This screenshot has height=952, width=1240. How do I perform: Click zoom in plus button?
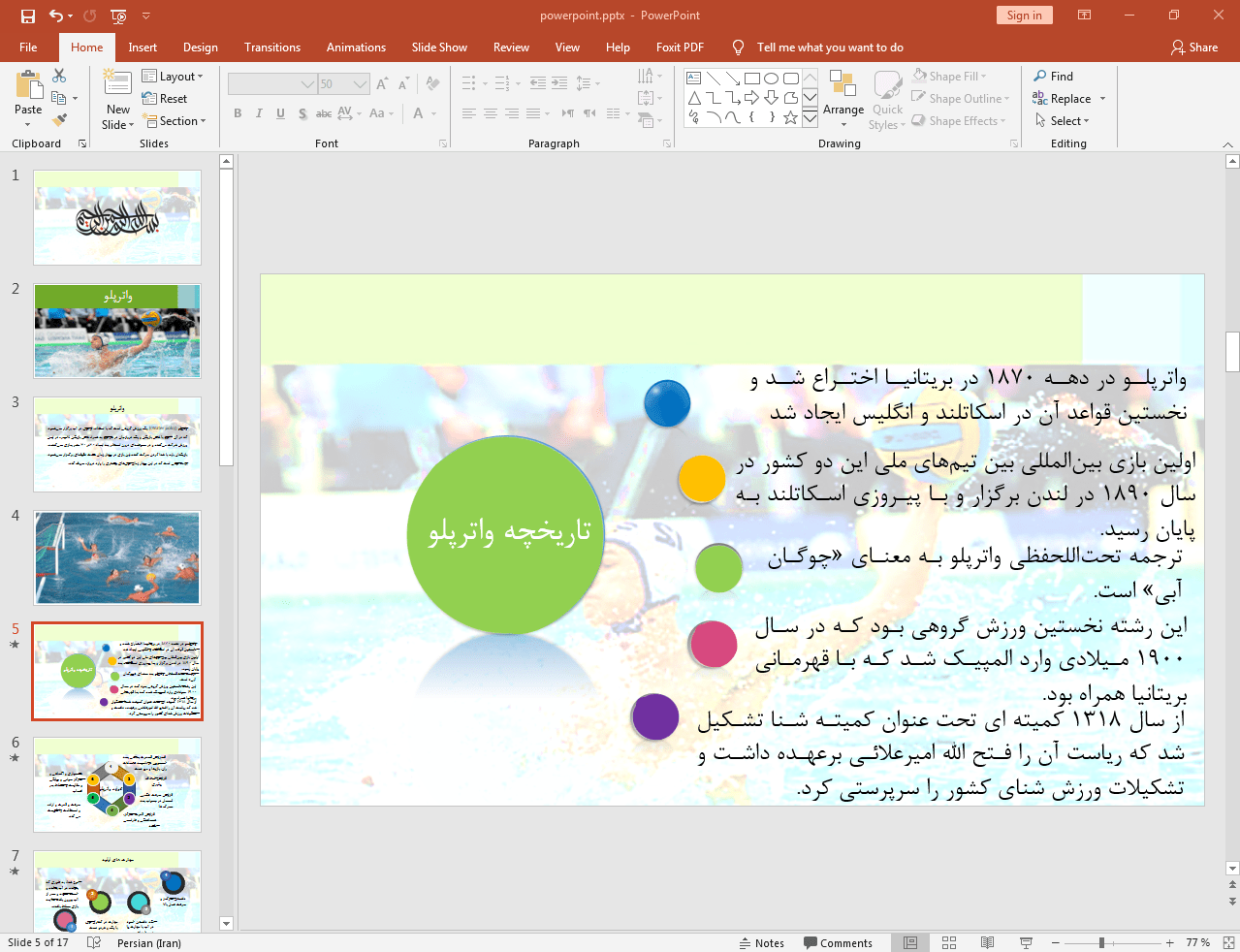click(1170, 942)
